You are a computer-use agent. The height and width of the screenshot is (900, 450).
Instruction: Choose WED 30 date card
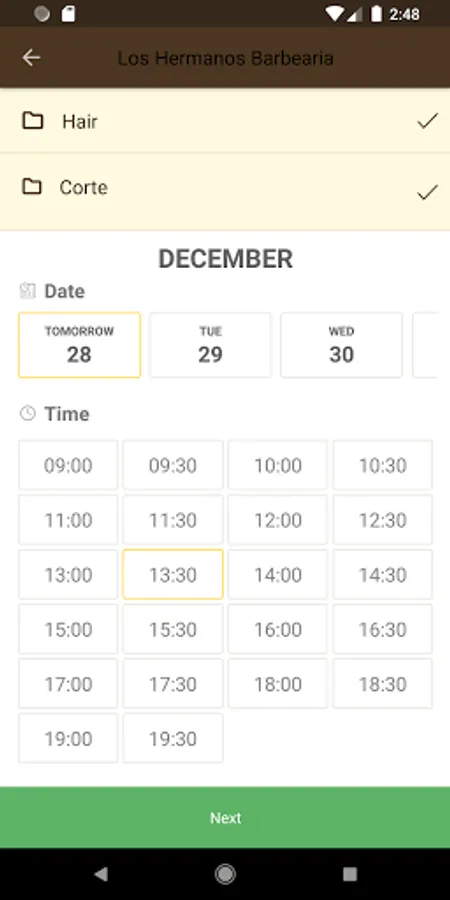341,345
